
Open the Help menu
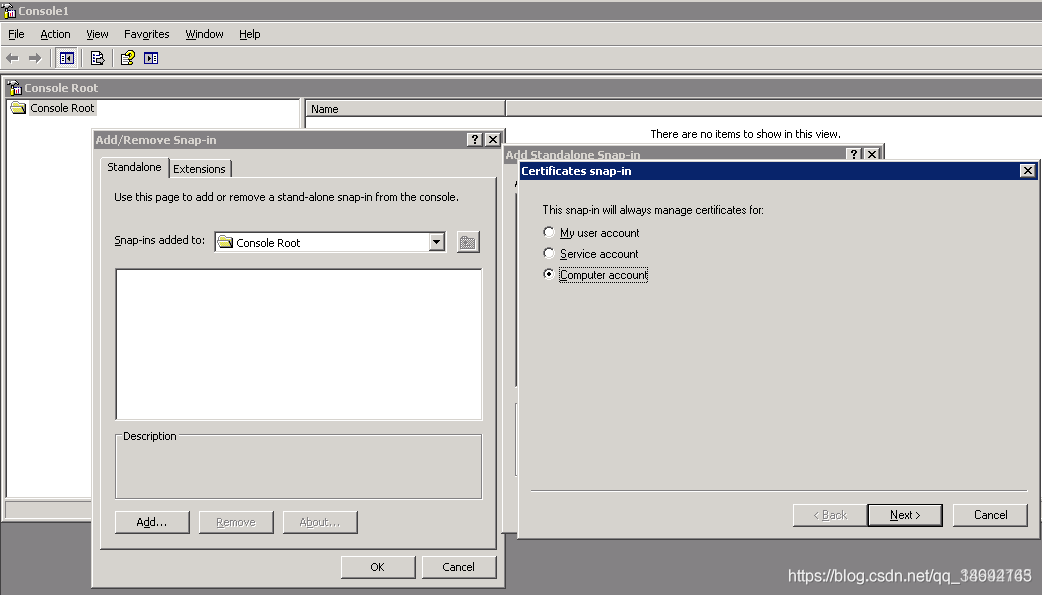tap(250, 34)
